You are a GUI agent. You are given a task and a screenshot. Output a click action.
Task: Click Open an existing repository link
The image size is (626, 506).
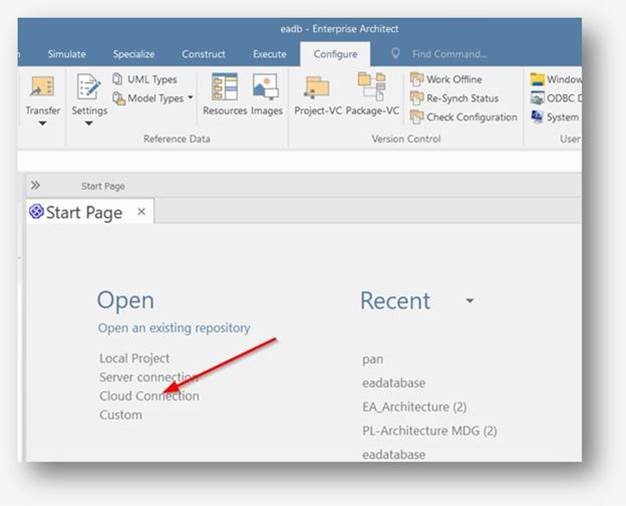pyautogui.click(x=174, y=328)
